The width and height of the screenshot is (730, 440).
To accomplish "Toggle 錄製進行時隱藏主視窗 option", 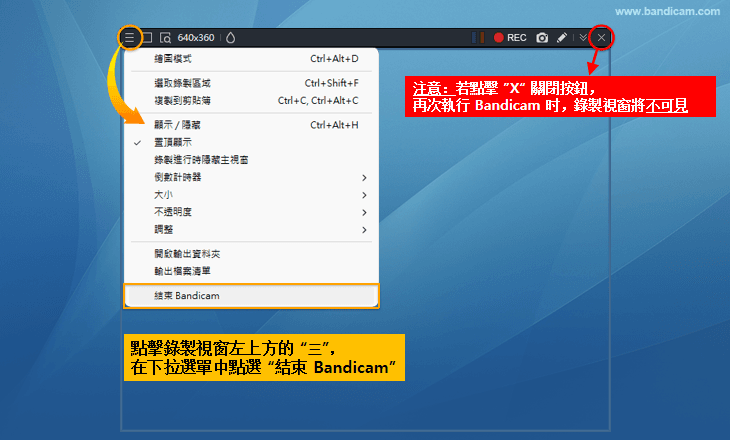I will point(251,160).
